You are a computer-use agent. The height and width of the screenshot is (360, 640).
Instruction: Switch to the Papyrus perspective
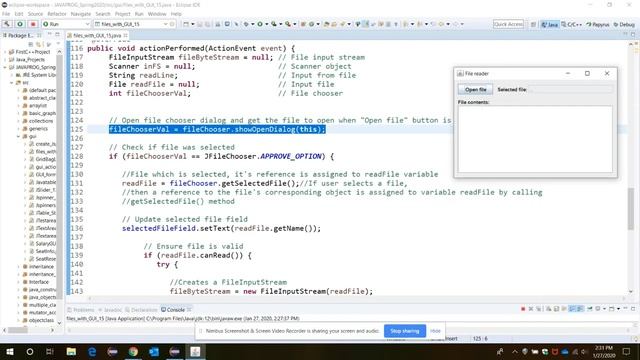[598, 24]
